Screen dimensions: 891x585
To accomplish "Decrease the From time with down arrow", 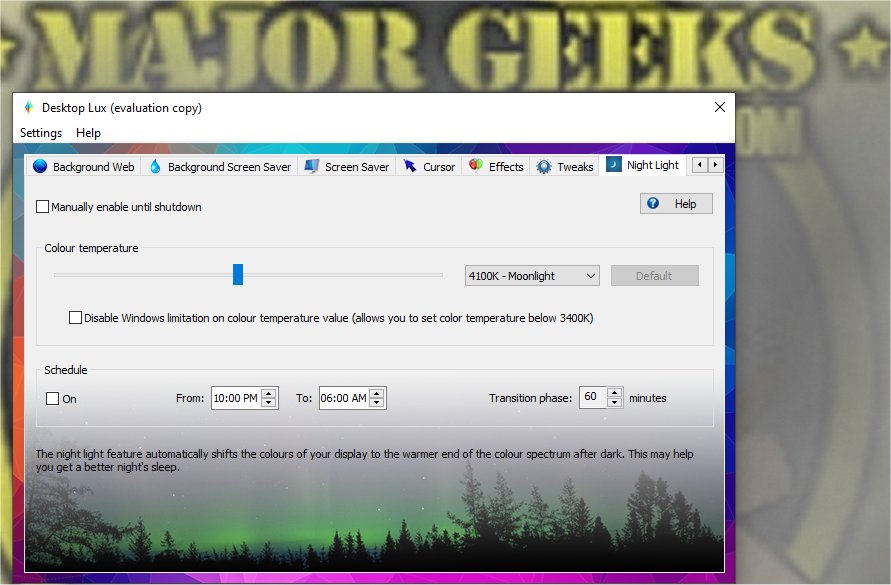I will (269, 403).
